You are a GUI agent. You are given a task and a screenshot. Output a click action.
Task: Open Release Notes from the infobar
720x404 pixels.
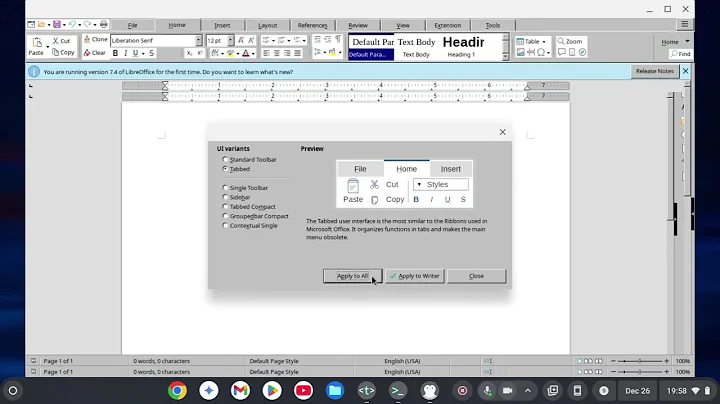[654, 71]
